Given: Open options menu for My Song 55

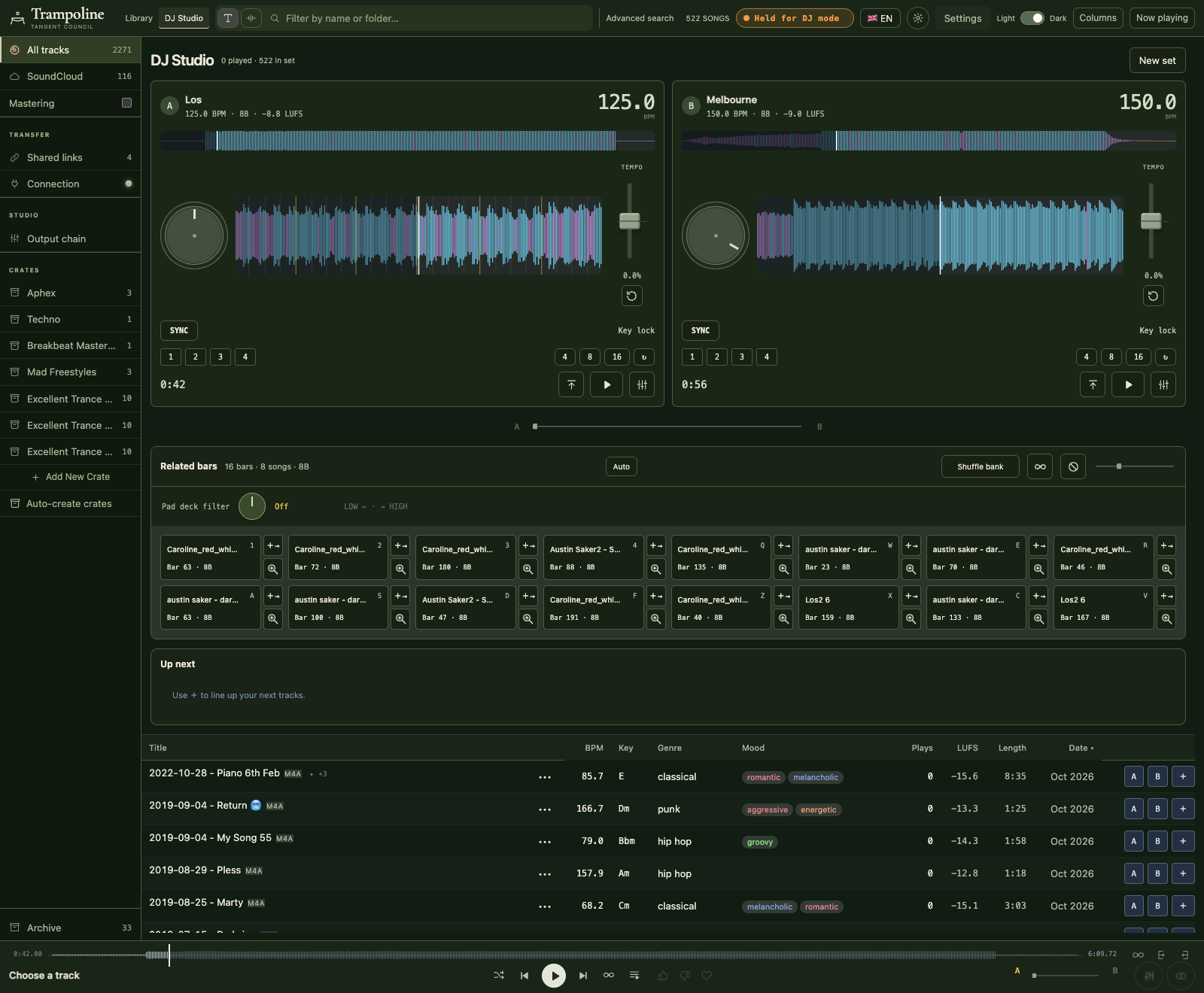Looking at the screenshot, I should [545, 842].
